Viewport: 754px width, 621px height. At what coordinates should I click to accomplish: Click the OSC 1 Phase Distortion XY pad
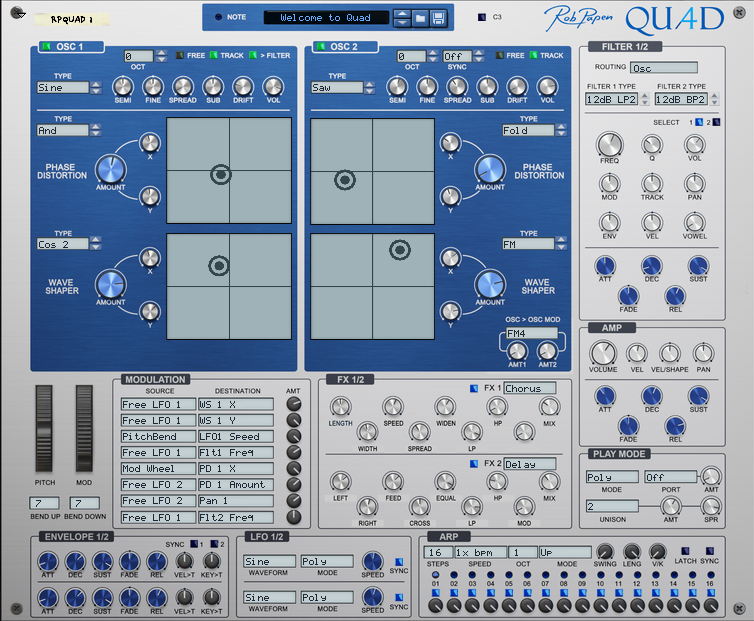[228, 172]
